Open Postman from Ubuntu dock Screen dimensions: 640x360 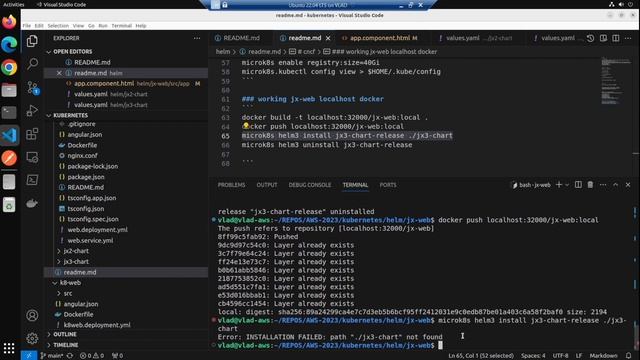[9, 158]
